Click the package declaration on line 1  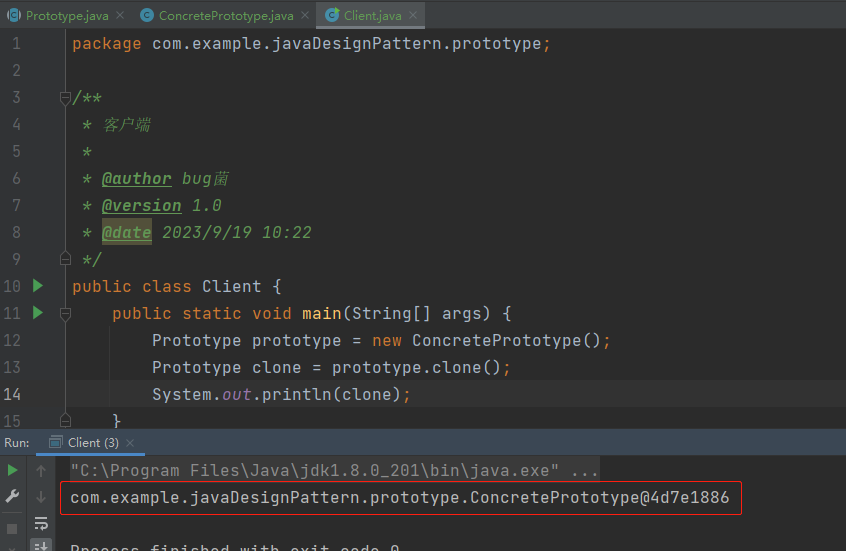click(311, 44)
